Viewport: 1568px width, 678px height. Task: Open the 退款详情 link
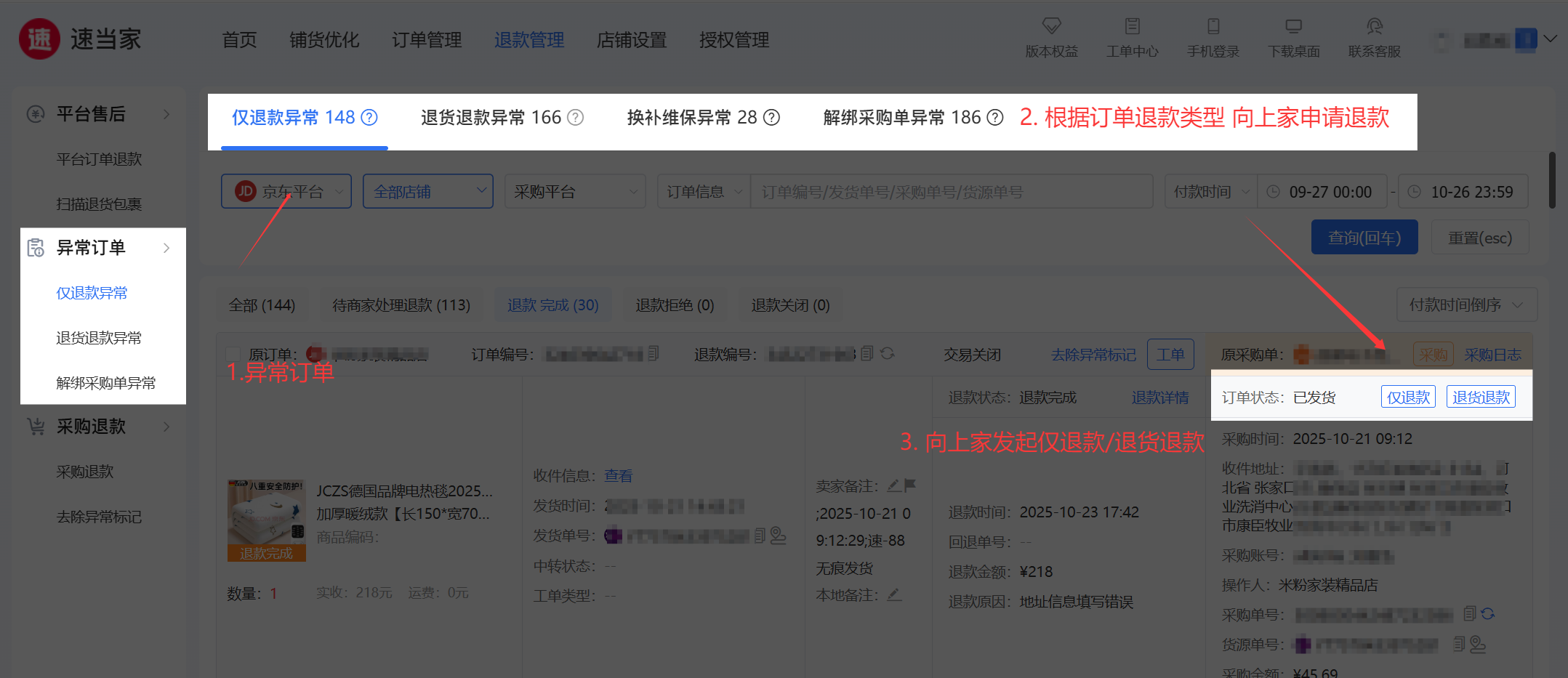(x=1160, y=397)
